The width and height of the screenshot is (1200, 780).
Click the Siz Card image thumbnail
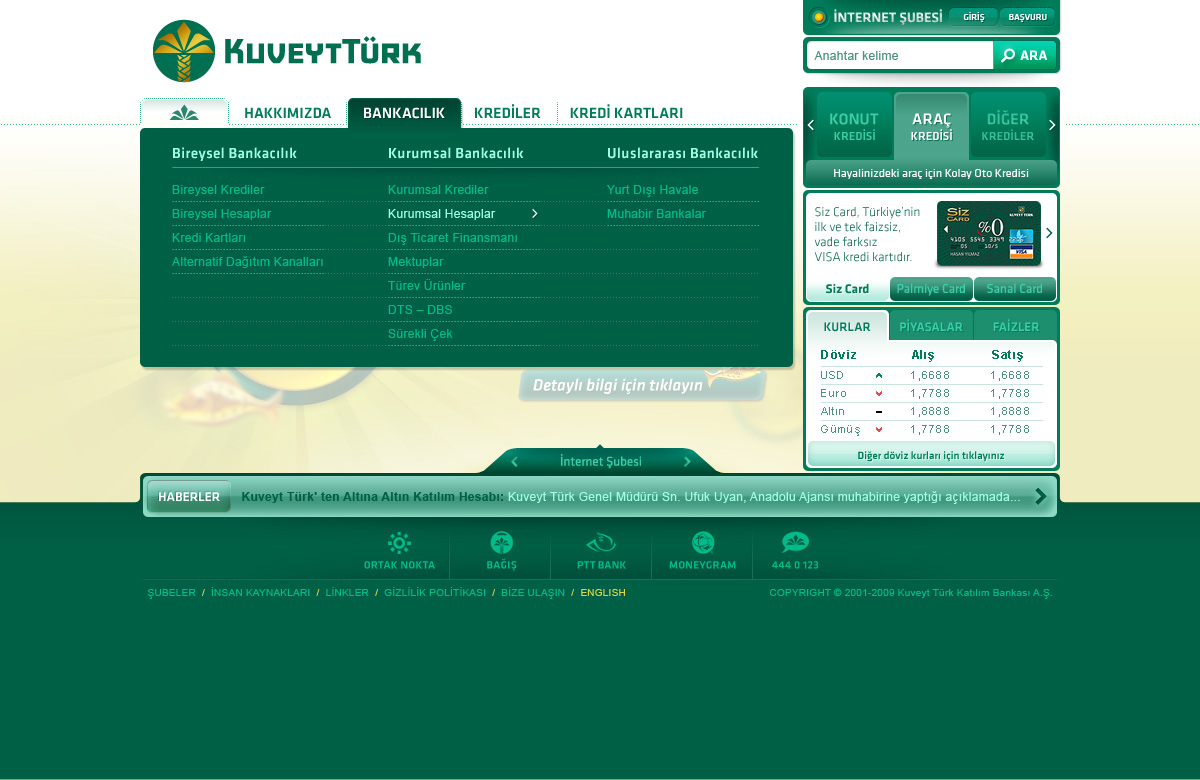click(x=988, y=233)
